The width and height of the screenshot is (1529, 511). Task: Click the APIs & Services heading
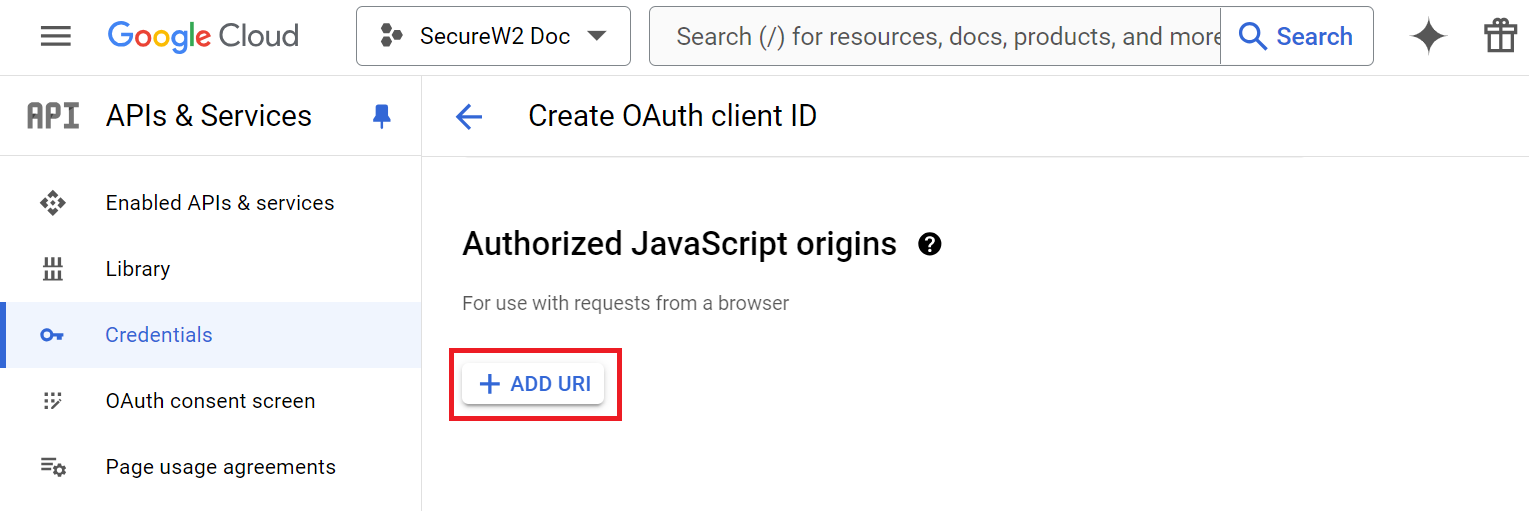tap(209, 116)
